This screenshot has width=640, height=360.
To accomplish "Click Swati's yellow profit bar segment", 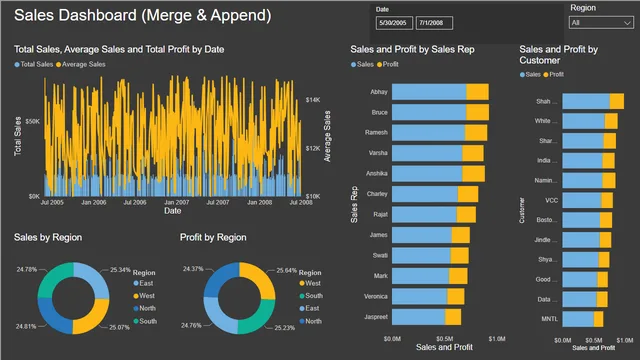I will (x=459, y=256).
